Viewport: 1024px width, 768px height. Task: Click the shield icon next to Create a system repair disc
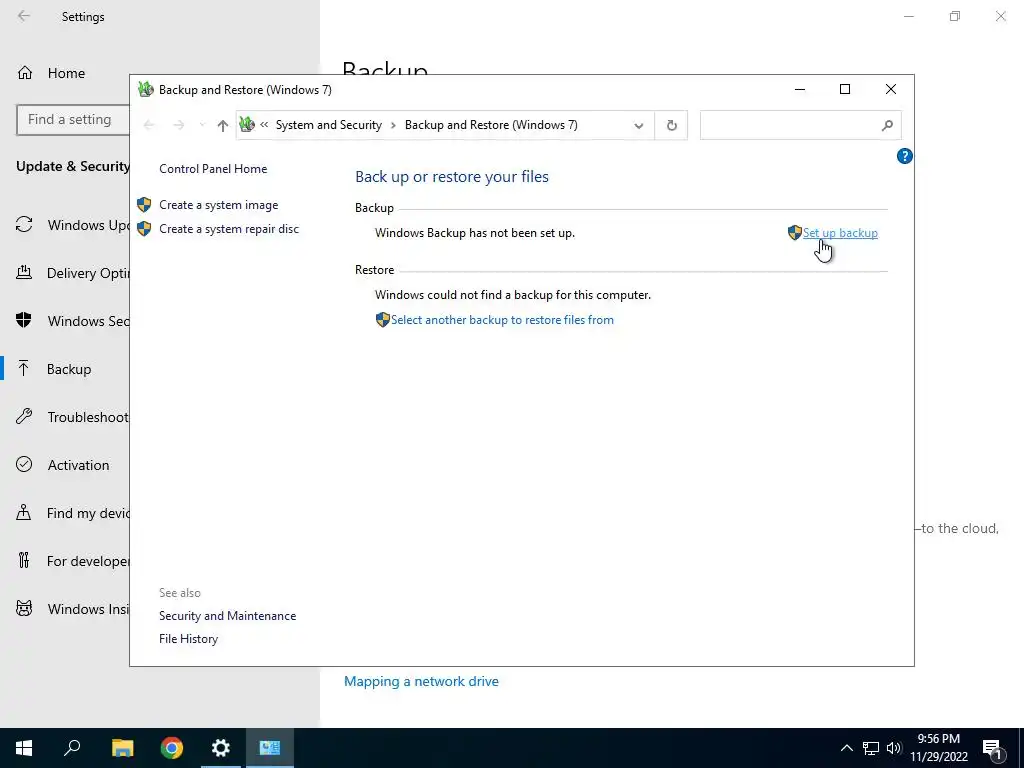click(x=144, y=229)
